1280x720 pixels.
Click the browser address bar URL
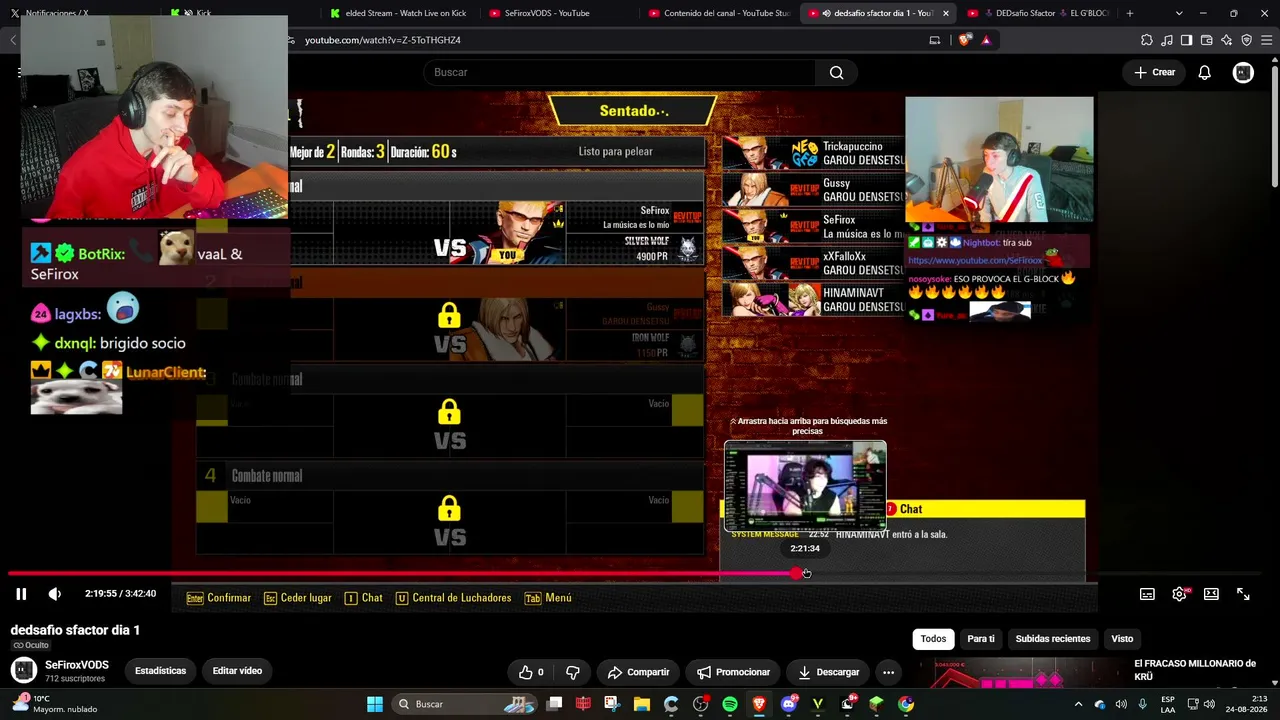click(x=383, y=40)
